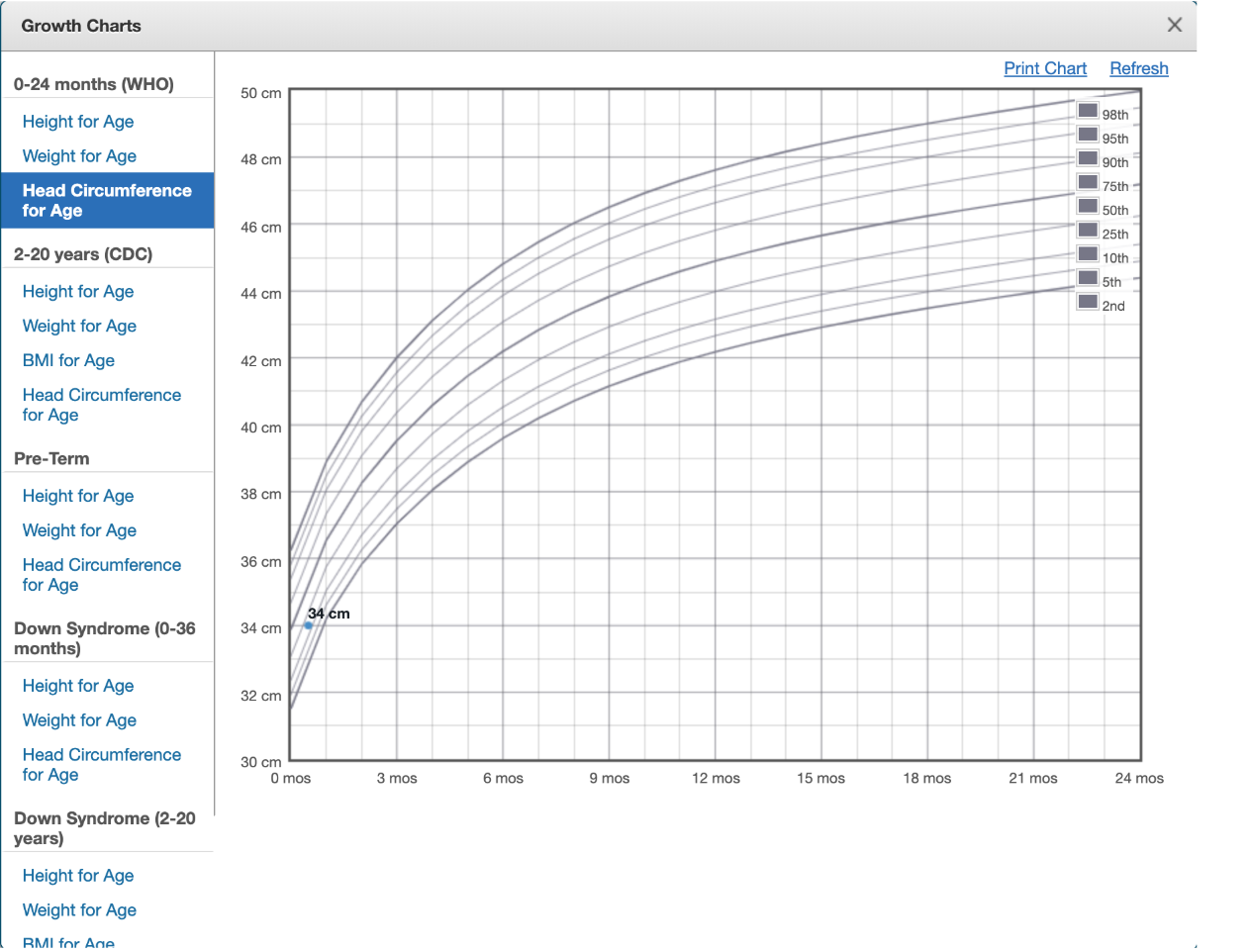This screenshot has width=1251, height=952.
Task: Select highlighted Head Circumference for Age item
Action: coord(107,200)
